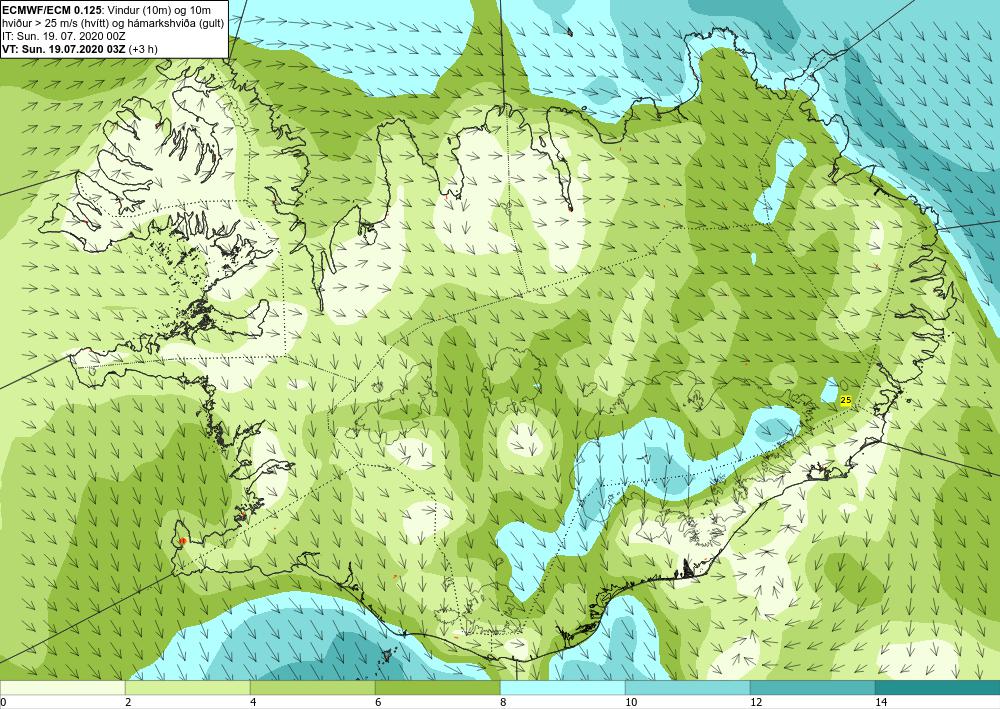Click the ECMWF/ECM 0.125 title line
Screen dimensions: 1000x709
pyautogui.click(x=107, y=10)
